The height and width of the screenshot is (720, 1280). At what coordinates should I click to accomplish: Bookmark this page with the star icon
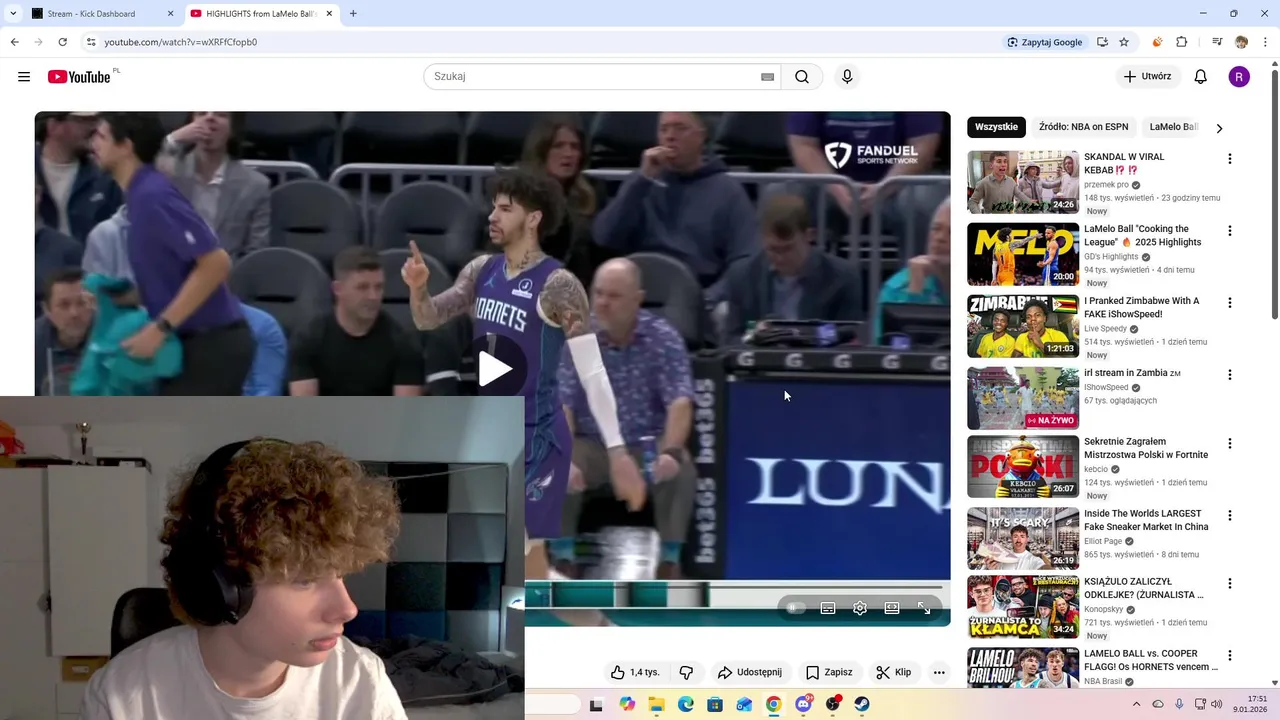[x=1124, y=42]
